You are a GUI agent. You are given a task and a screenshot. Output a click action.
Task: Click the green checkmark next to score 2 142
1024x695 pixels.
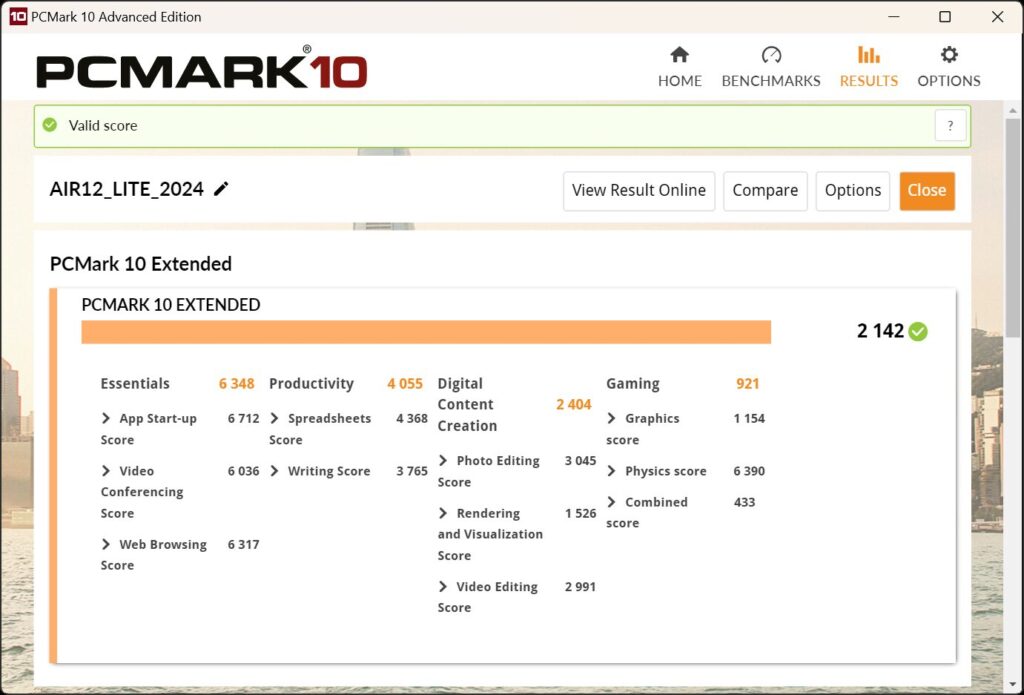(x=918, y=332)
